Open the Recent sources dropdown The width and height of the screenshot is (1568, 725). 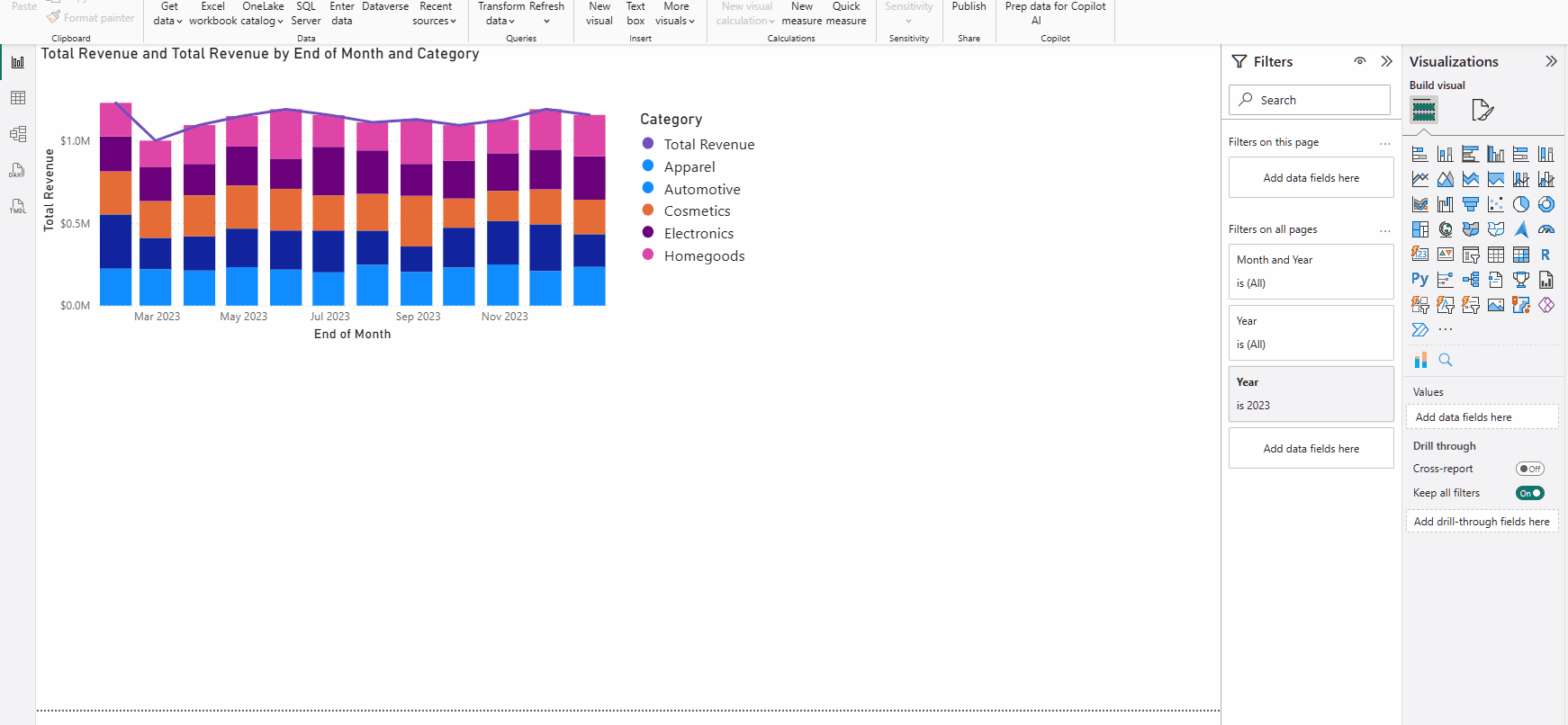coord(435,13)
